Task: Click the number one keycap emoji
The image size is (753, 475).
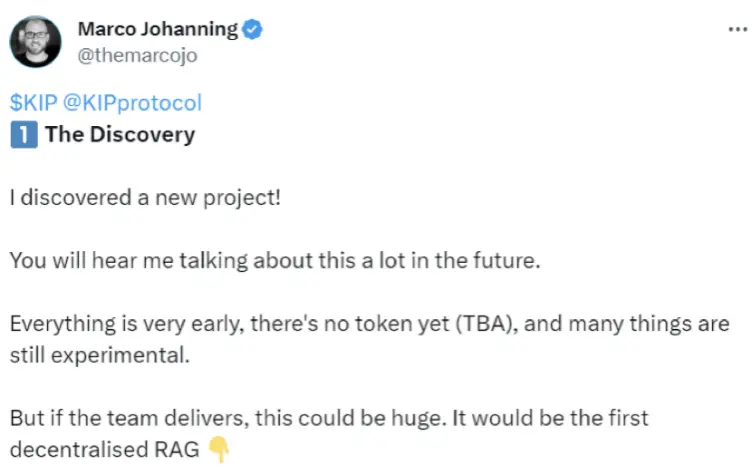Action: coord(24,134)
